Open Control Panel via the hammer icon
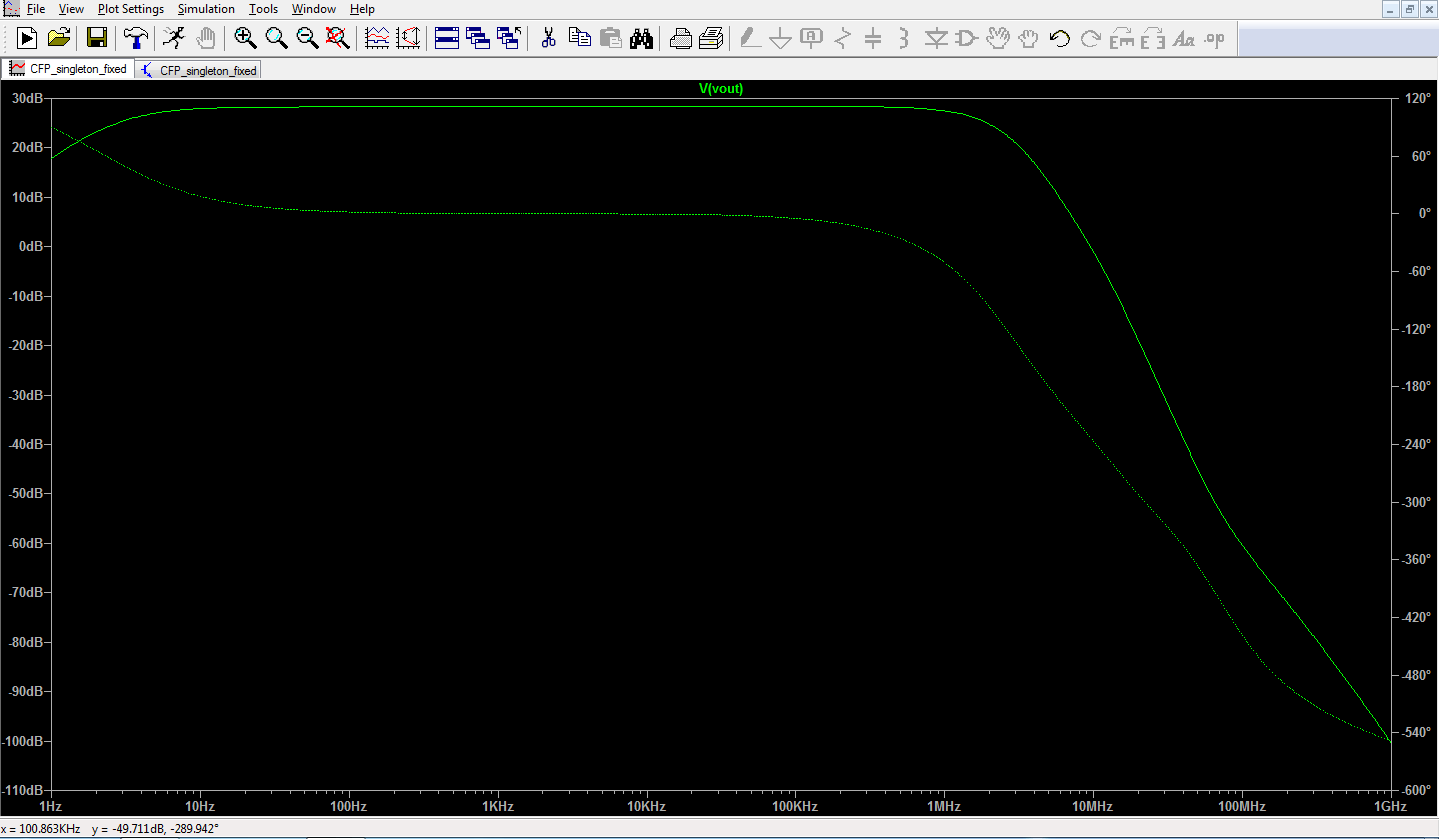Image resolution: width=1439 pixels, height=839 pixels. click(135, 39)
